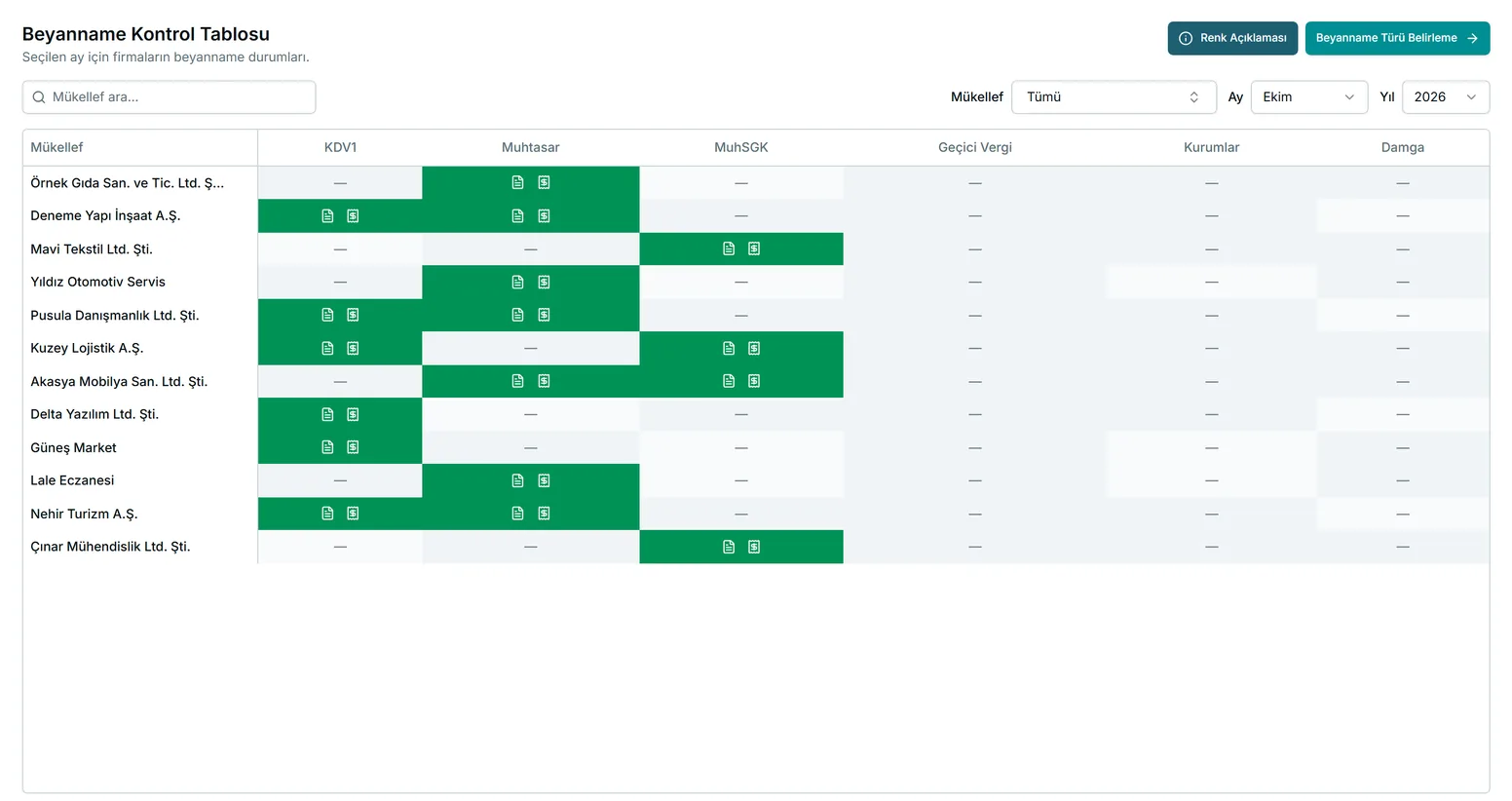Select the Güneş Market row name
This screenshot has width=1512, height=801.
73,447
